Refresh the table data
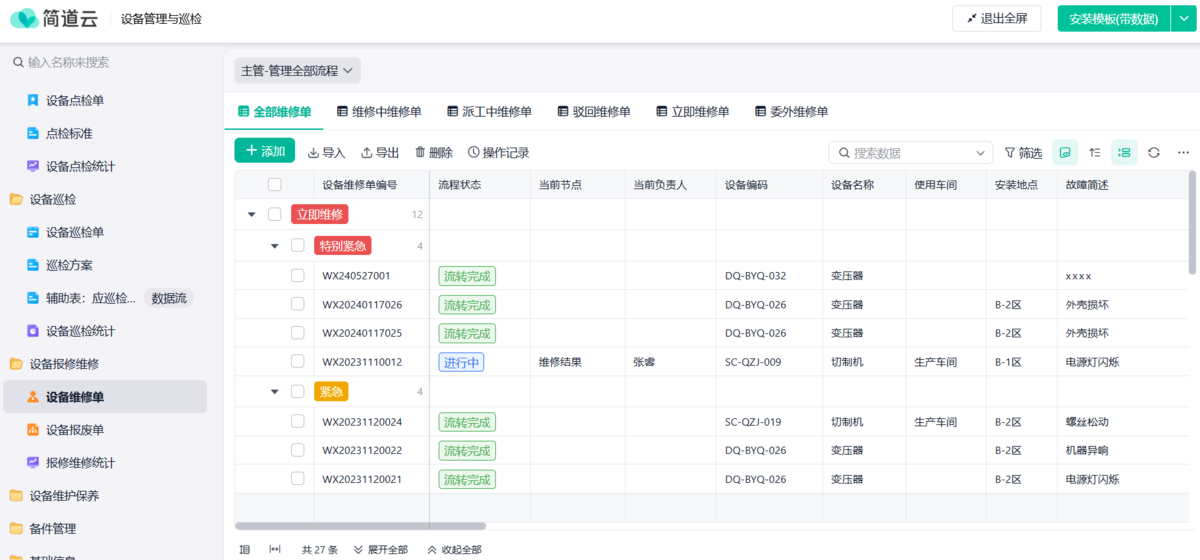The width and height of the screenshot is (1200, 560). click(1154, 152)
